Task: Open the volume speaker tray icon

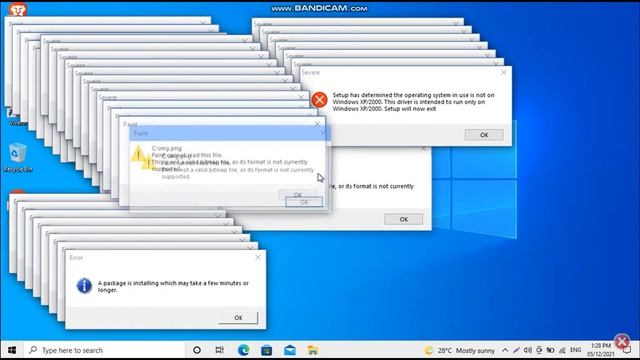Action: coord(528,350)
